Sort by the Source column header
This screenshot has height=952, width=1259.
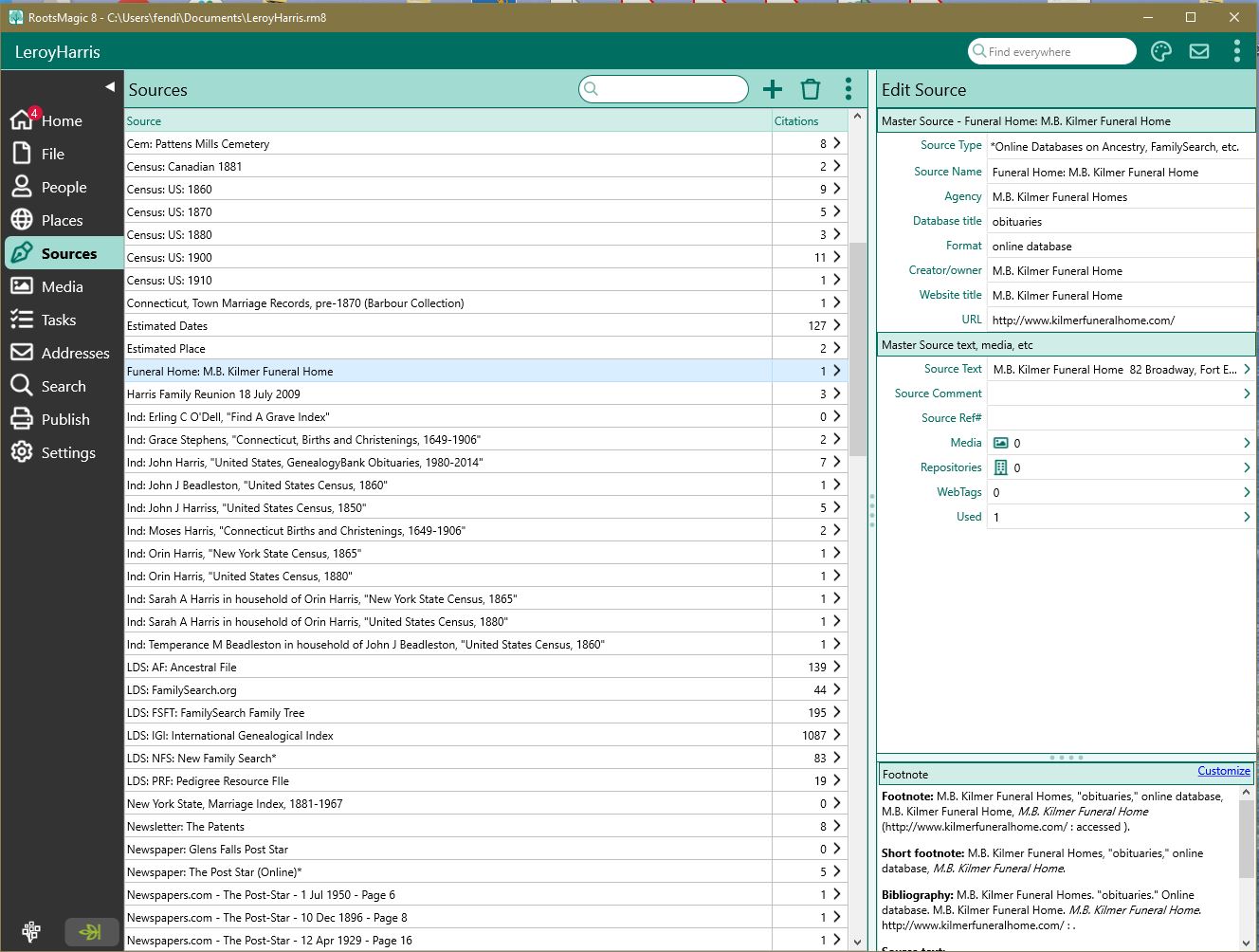coord(448,121)
